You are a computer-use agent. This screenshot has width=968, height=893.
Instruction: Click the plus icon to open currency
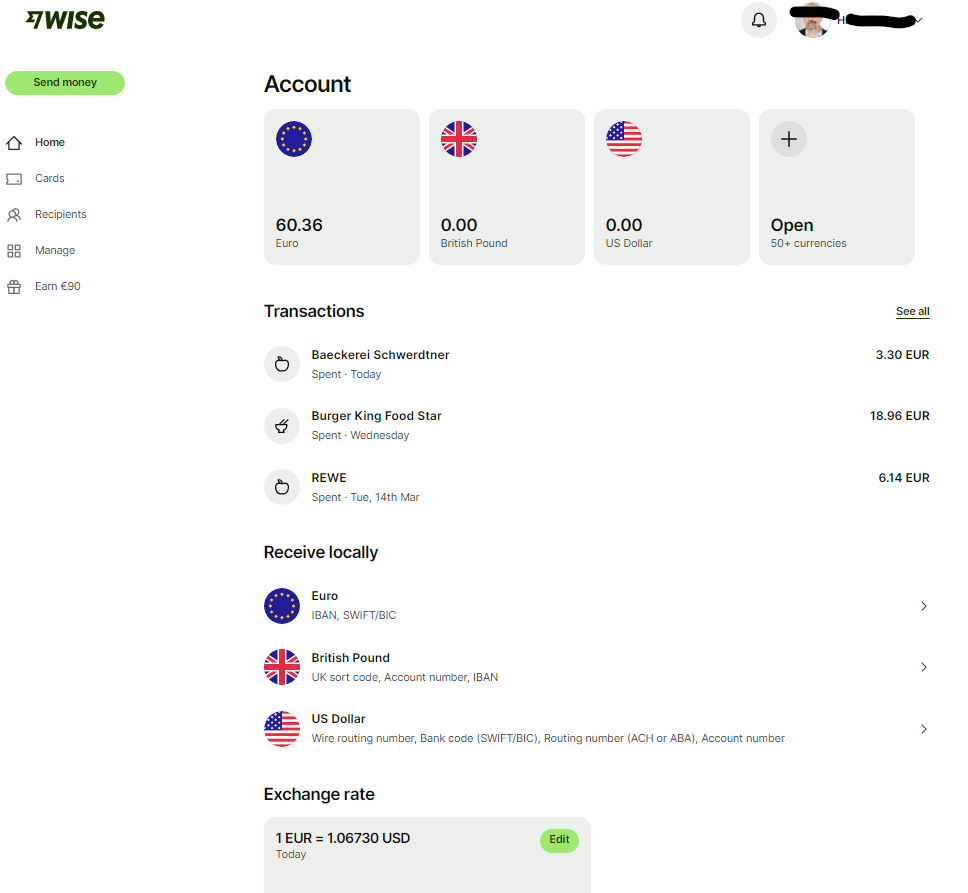coord(788,140)
